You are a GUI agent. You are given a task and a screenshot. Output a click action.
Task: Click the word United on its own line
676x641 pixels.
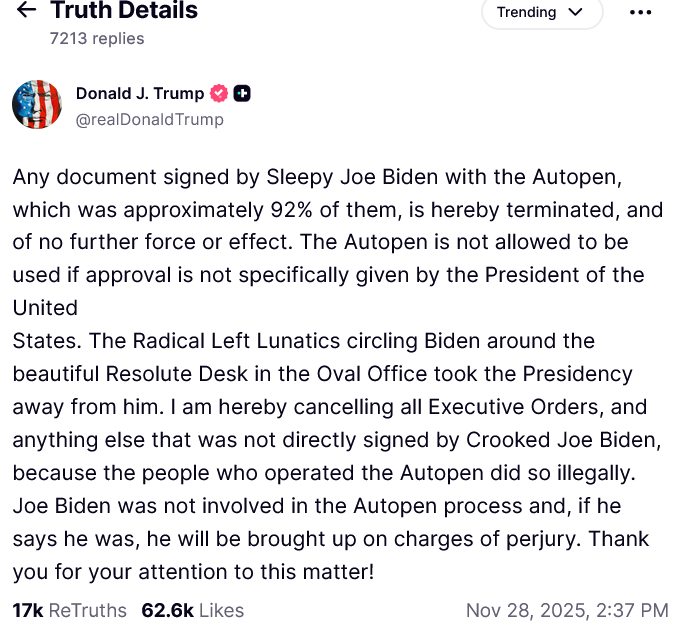45,305
